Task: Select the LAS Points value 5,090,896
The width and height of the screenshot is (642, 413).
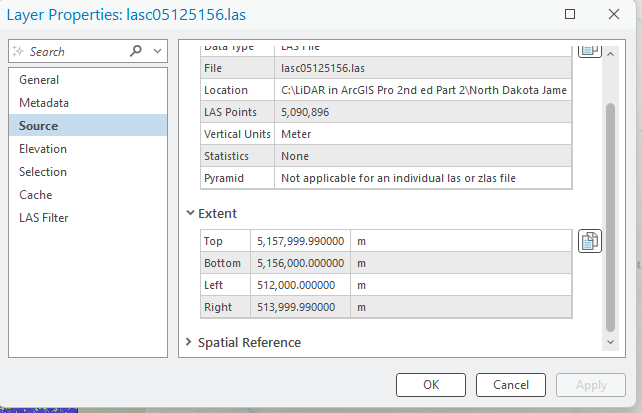Action: (423, 112)
